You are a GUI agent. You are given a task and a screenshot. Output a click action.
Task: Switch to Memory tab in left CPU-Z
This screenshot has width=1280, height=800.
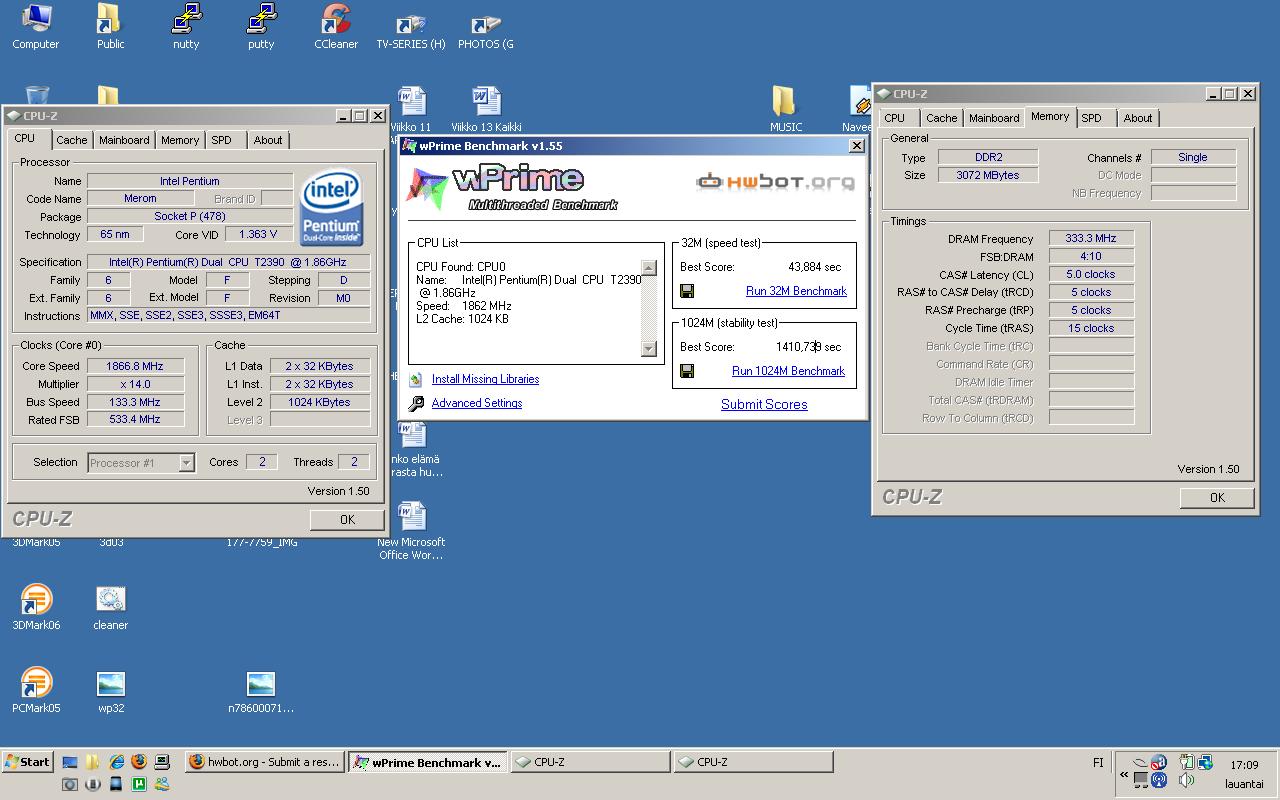coord(180,140)
